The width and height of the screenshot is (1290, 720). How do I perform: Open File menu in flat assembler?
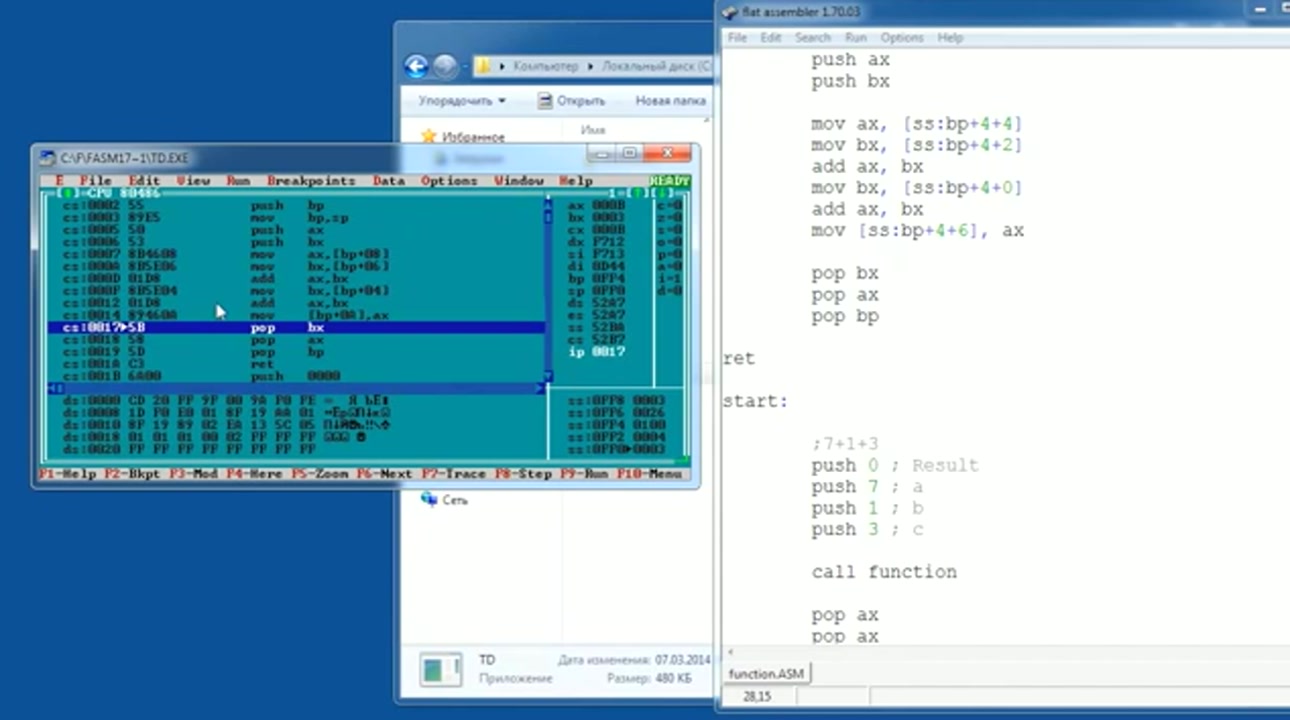tap(737, 37)
